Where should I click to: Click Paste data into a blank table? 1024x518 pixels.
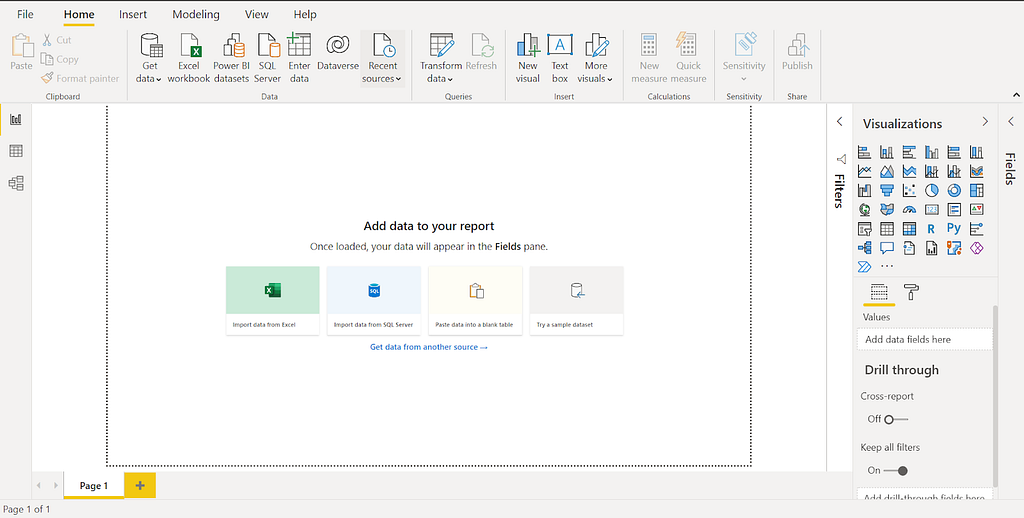475,300
